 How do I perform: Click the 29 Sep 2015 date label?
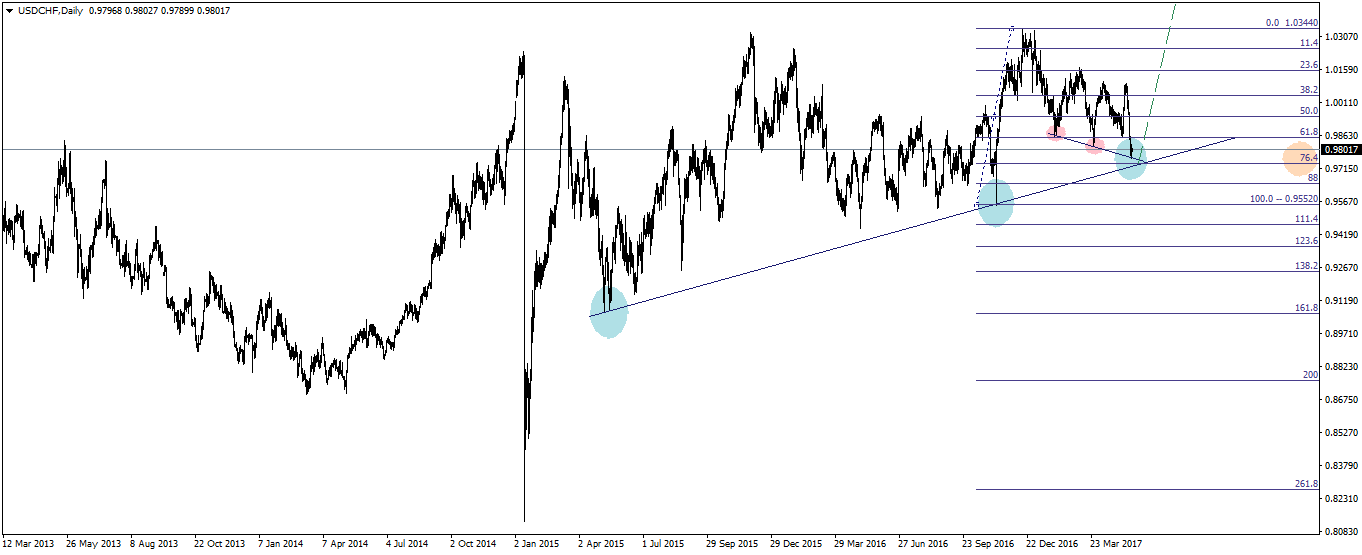(733, 544)
